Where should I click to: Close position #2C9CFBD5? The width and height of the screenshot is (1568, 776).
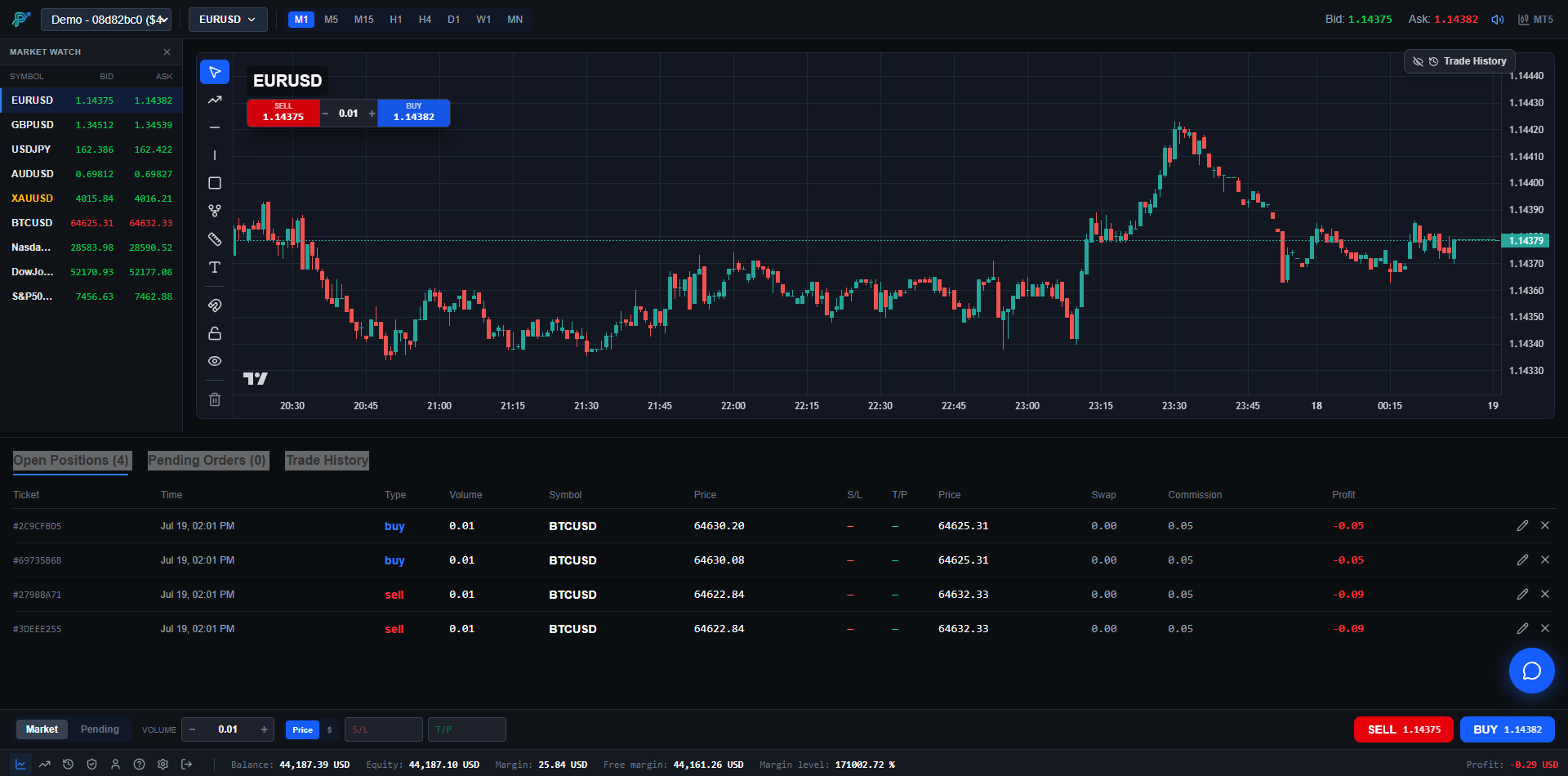pos(1545,526)
